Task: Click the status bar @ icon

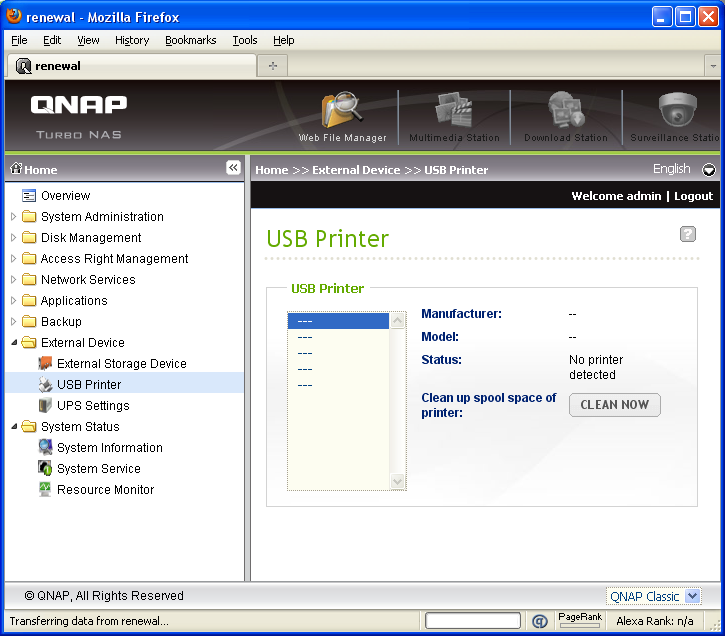Action: point(539,621)
